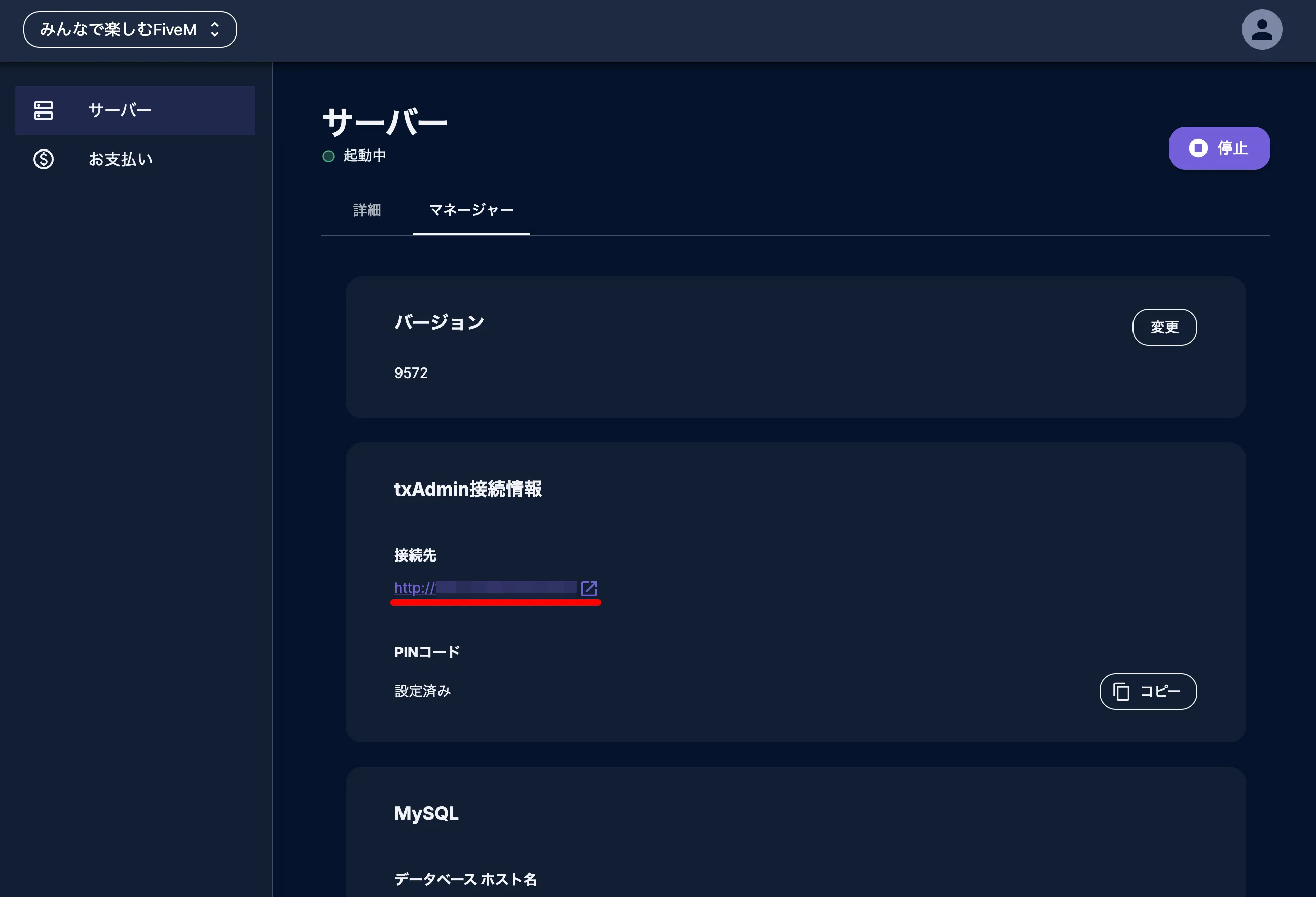Switch to the 詳細 tab
This screenshot has height=897, width=1316.
click(367, 210)
